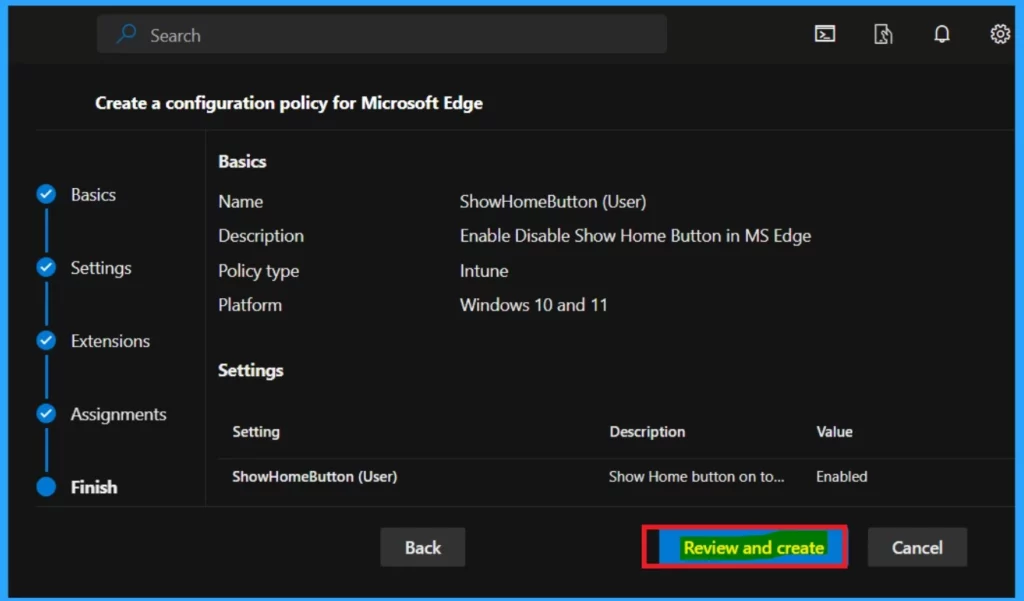The image size is (1024, 601).
Task: Click 'Show Home button on to...' description cell
Action: [x=697, y=477]
